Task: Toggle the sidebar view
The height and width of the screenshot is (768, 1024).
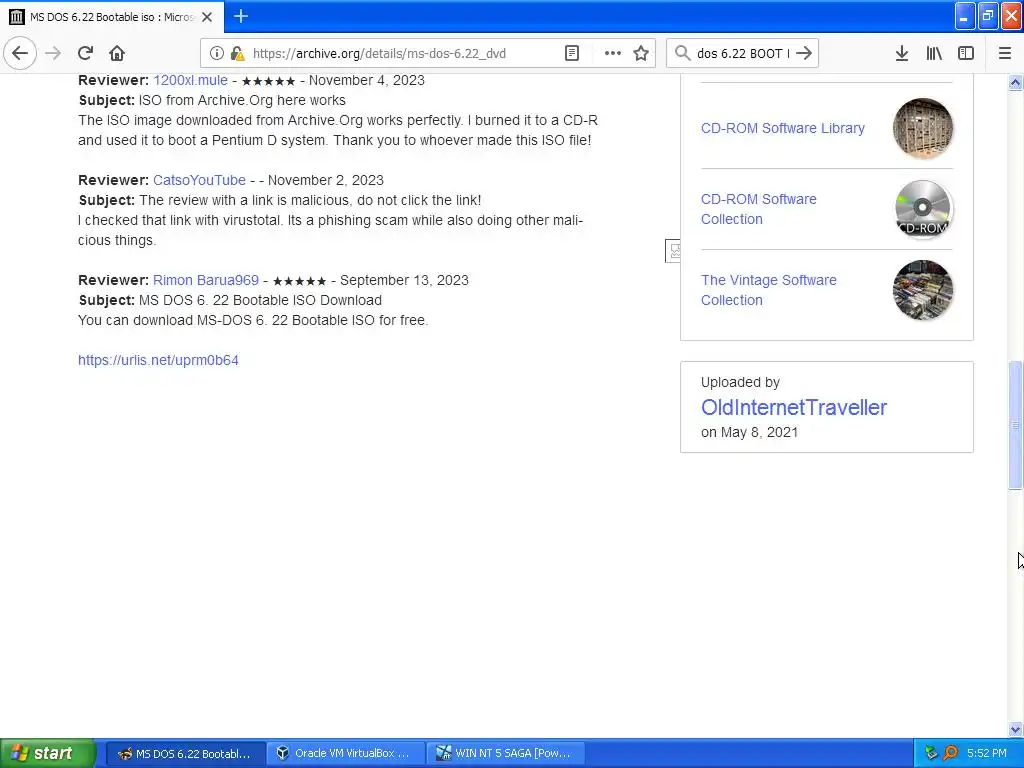Action: tap(966, 54)
